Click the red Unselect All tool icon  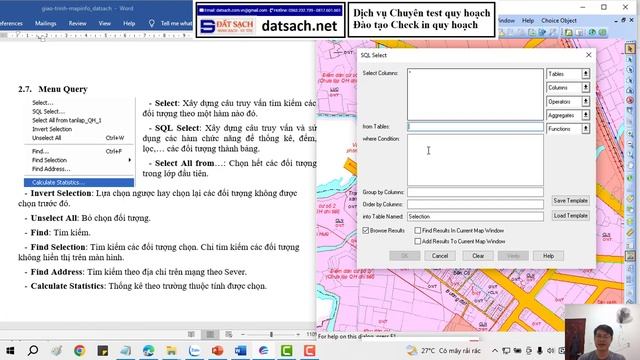click(x=630, y=100)
